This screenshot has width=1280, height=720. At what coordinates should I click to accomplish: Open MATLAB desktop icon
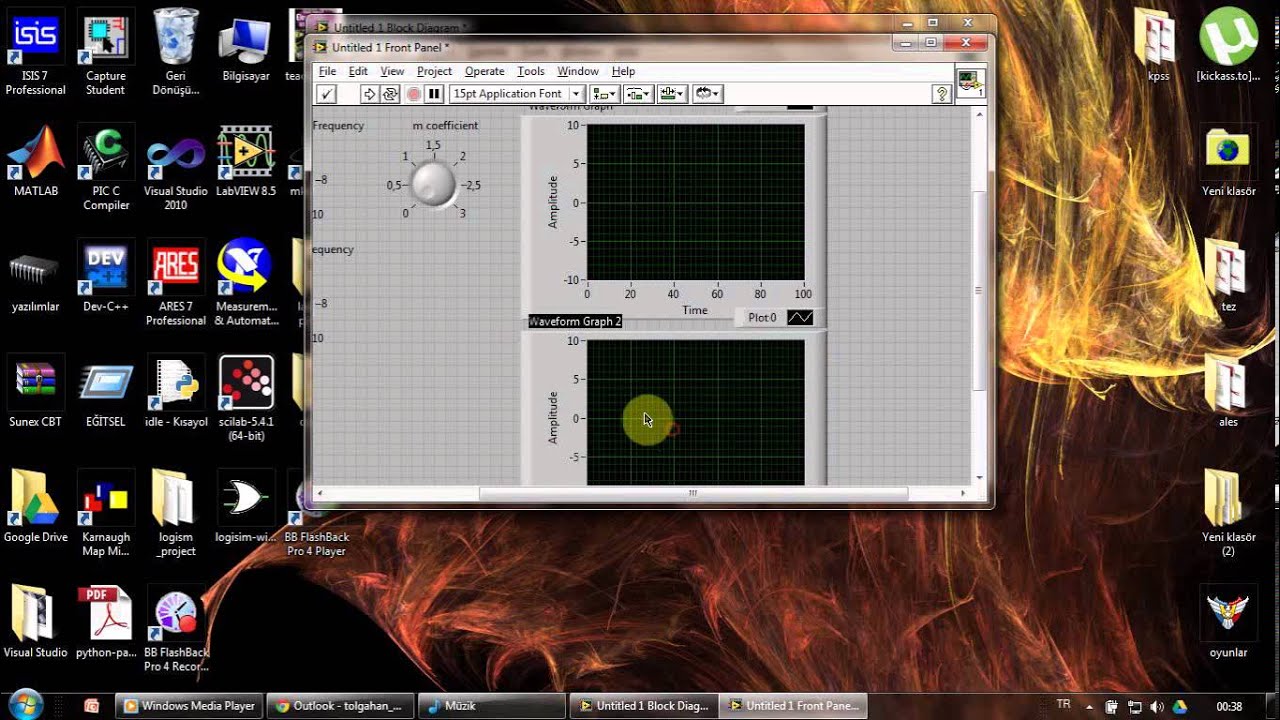coord(35,162)
